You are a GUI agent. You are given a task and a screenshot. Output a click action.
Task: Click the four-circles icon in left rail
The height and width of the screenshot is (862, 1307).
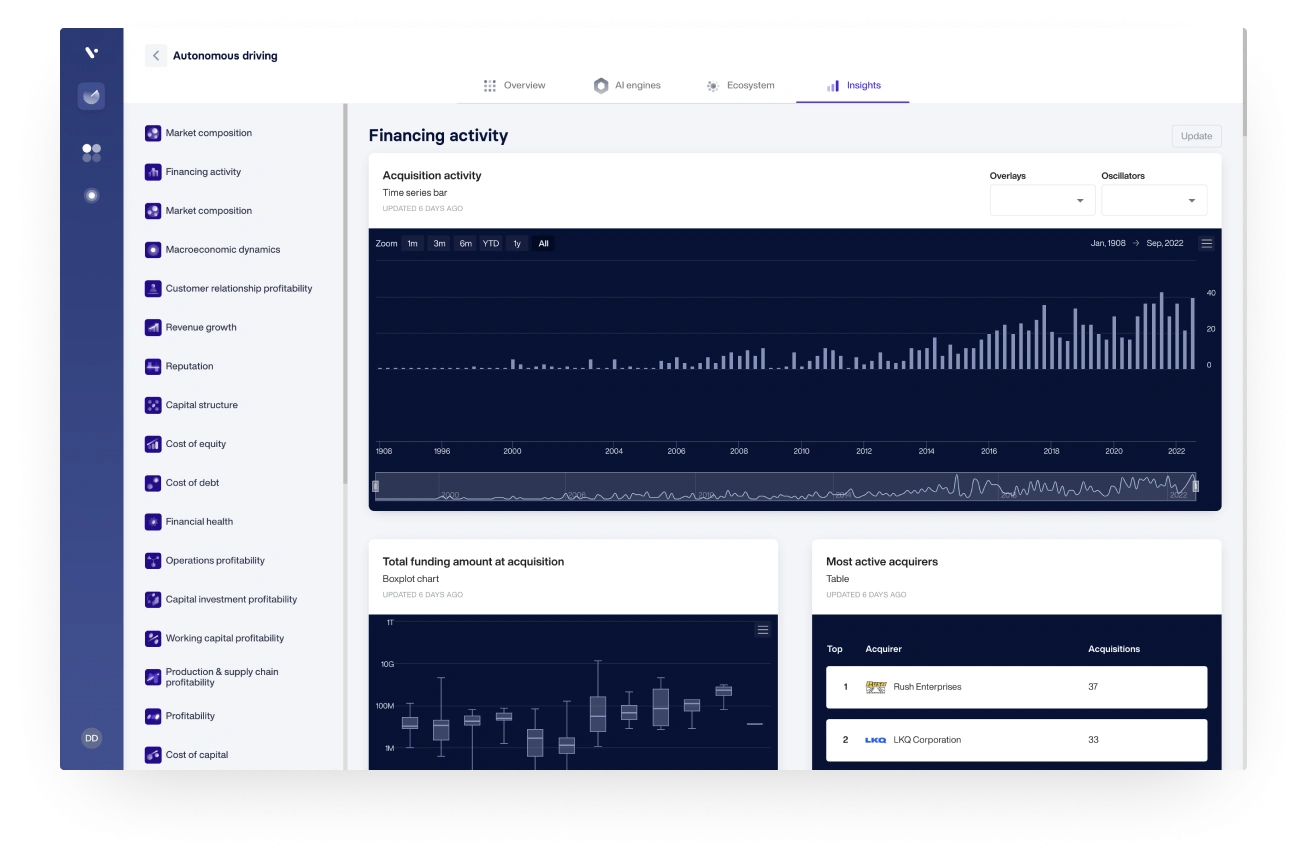(x=91, y=152)
